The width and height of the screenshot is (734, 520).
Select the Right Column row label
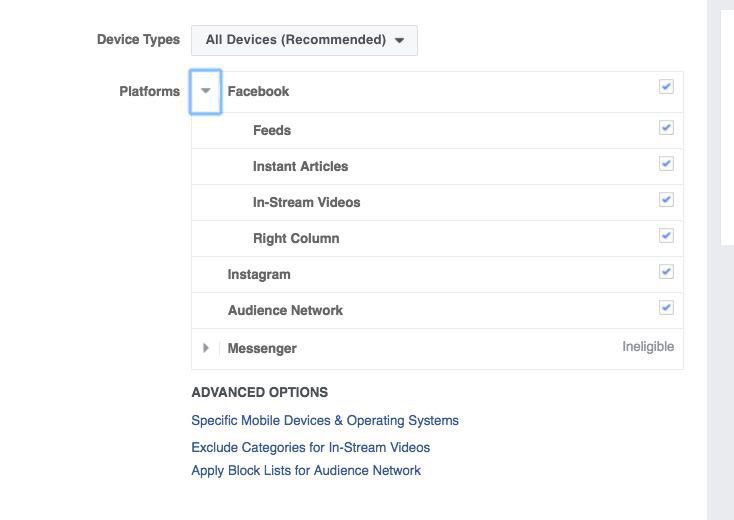pyautogui.click(x=296, y=238)
